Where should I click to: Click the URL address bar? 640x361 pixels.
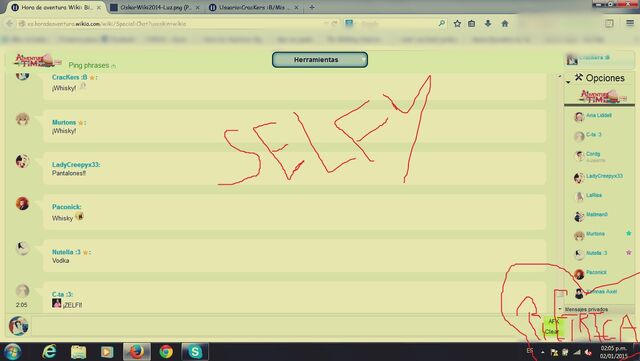[171, 24]
